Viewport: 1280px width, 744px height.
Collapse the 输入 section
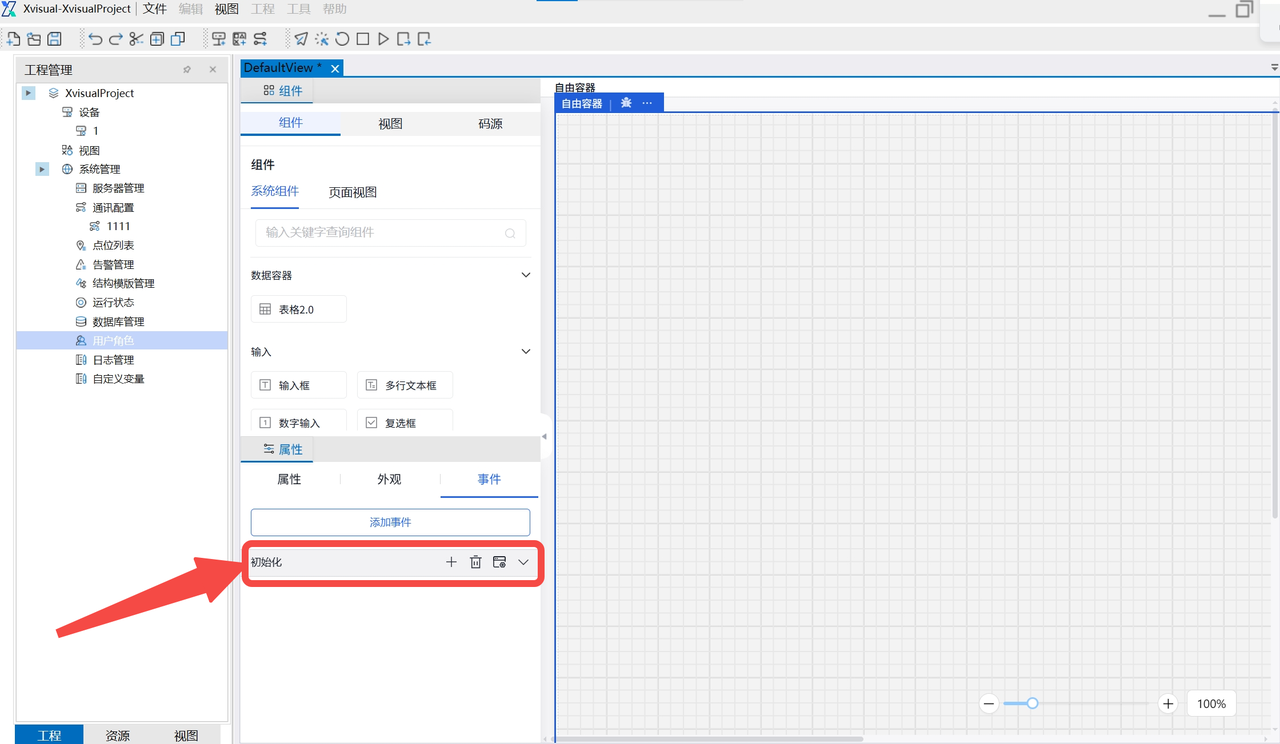click(x=526, y=352)
